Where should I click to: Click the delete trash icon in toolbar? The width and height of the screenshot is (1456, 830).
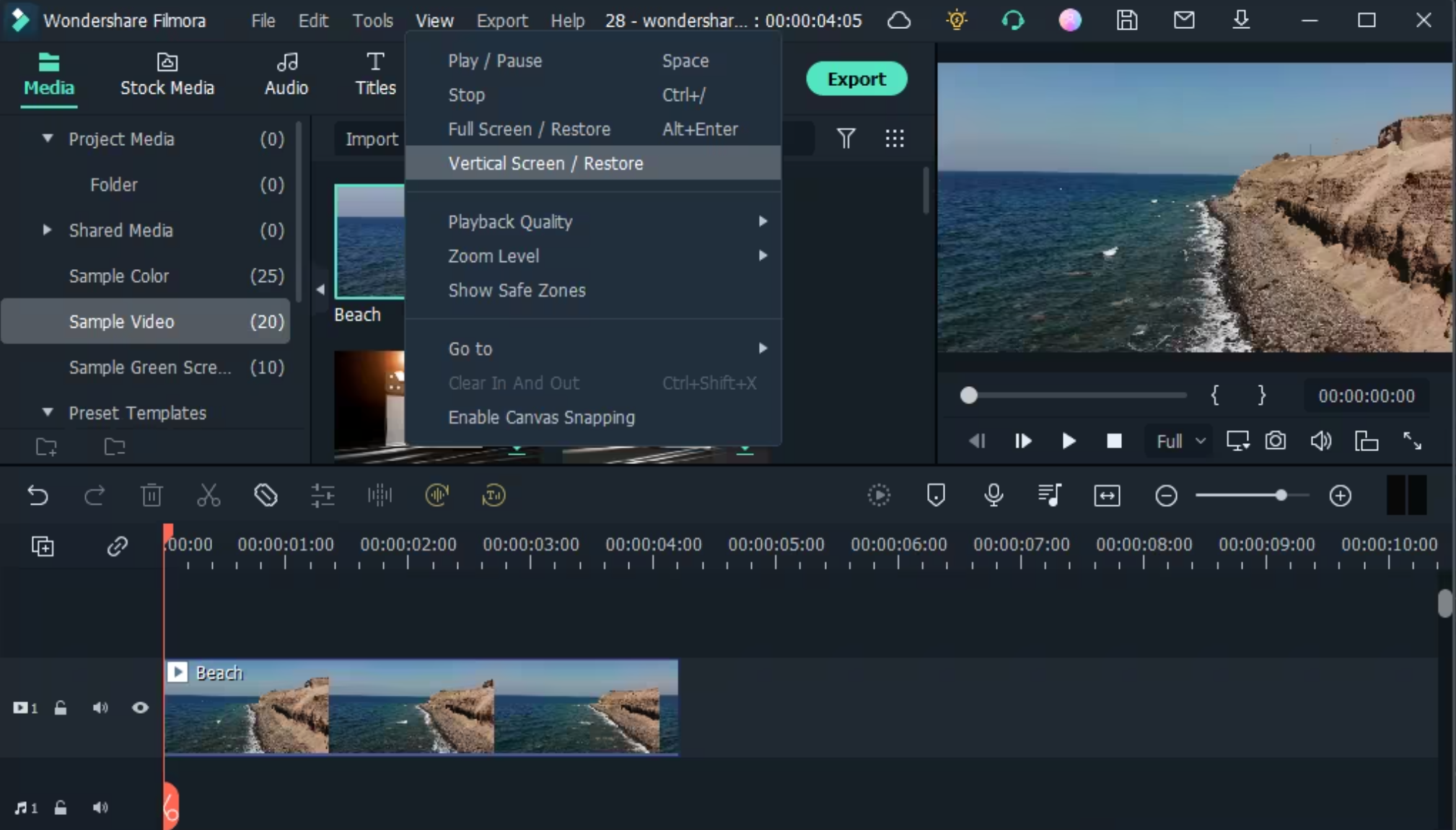point(152,496)
